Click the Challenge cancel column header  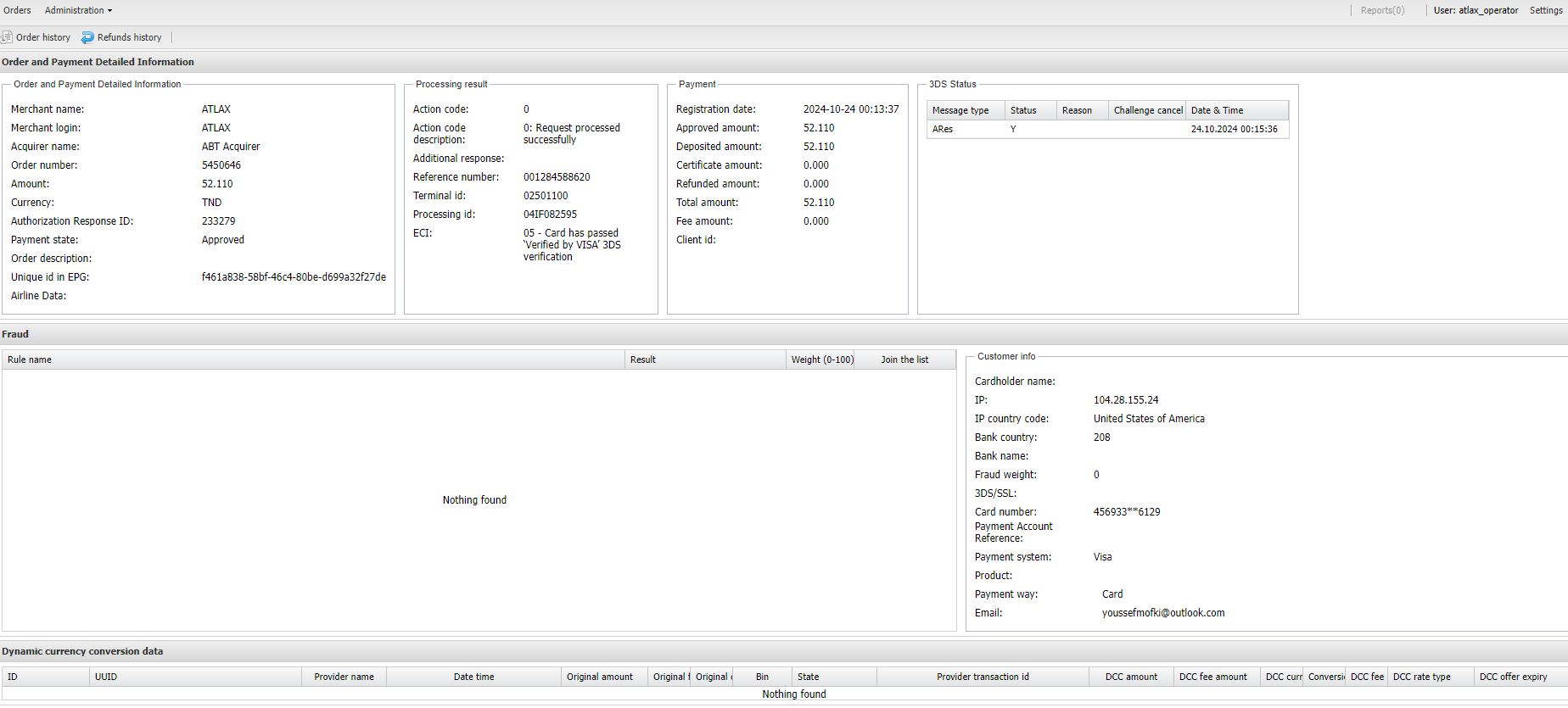[x=1147, y=110]
